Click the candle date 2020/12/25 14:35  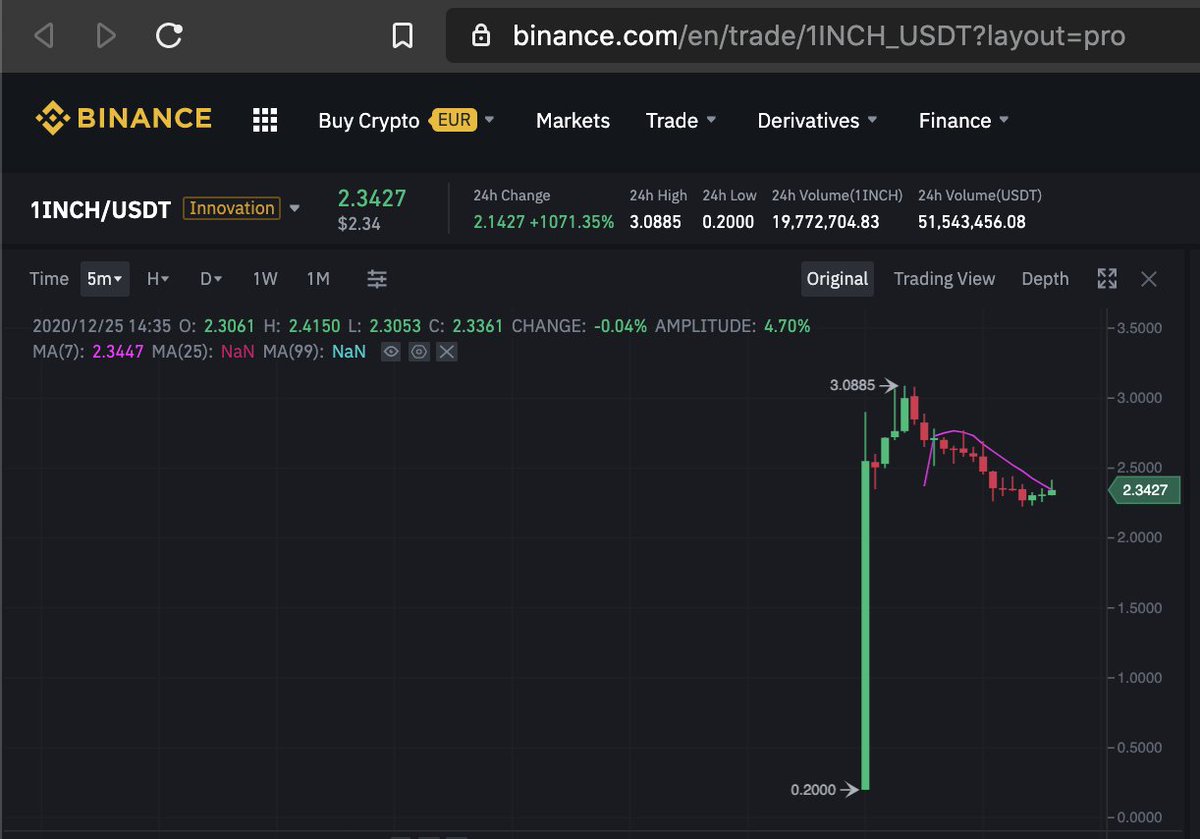click(x=102, y=326)
